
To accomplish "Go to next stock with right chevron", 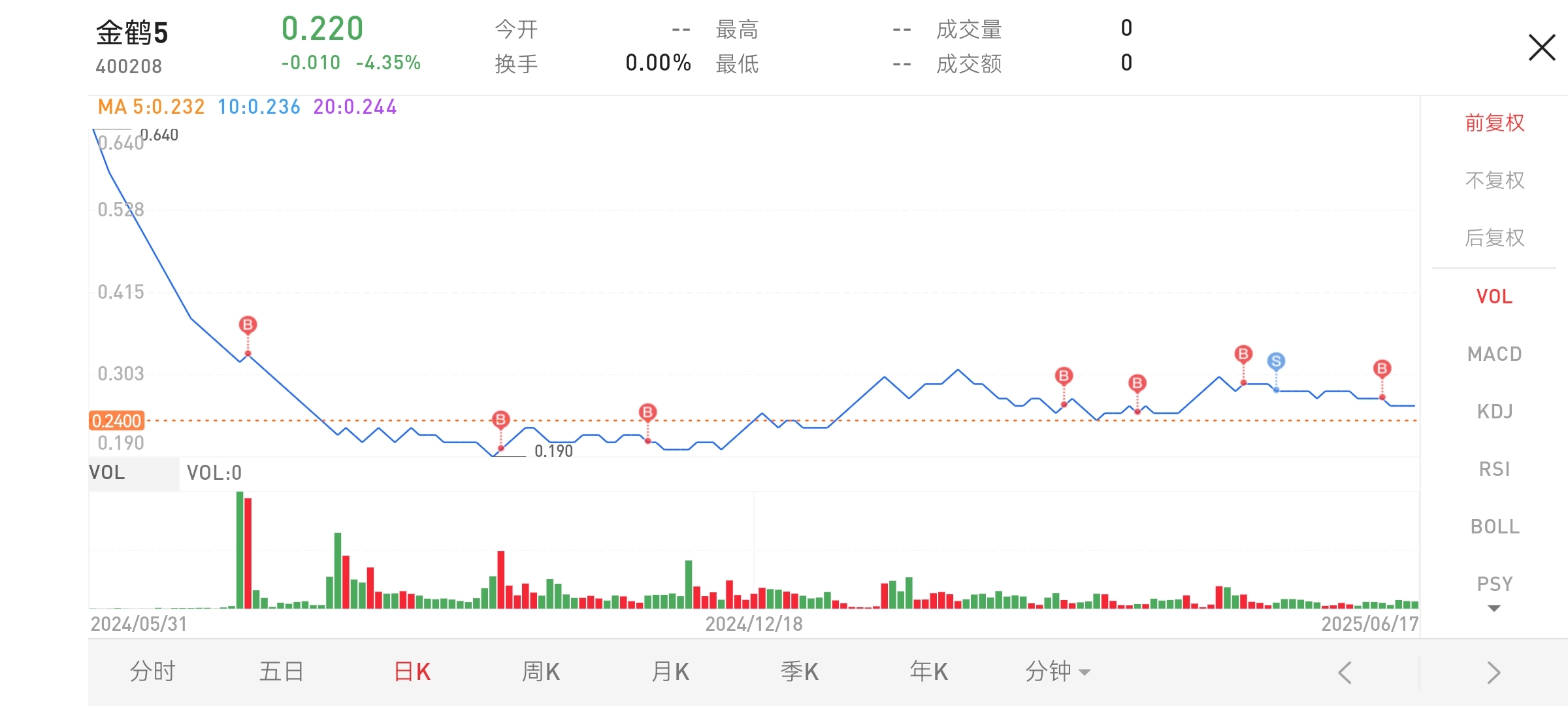I will (x=1494, y=672).
